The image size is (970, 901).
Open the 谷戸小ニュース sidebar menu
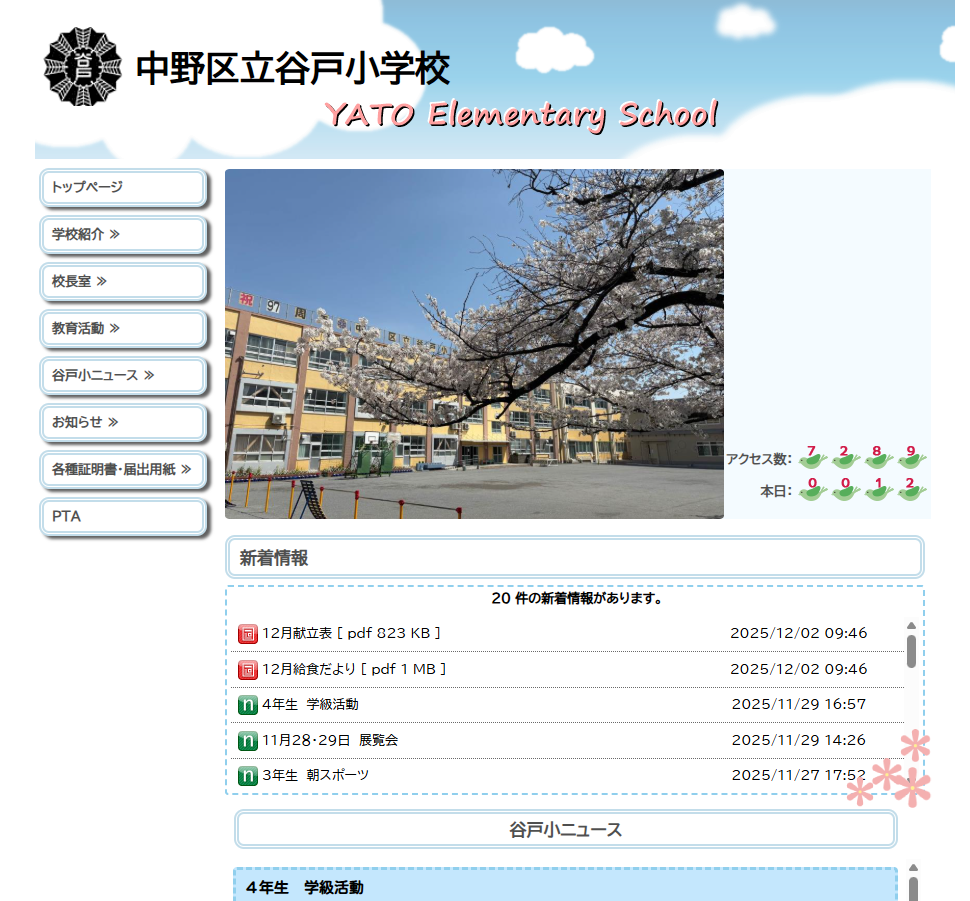click(123, 376)
